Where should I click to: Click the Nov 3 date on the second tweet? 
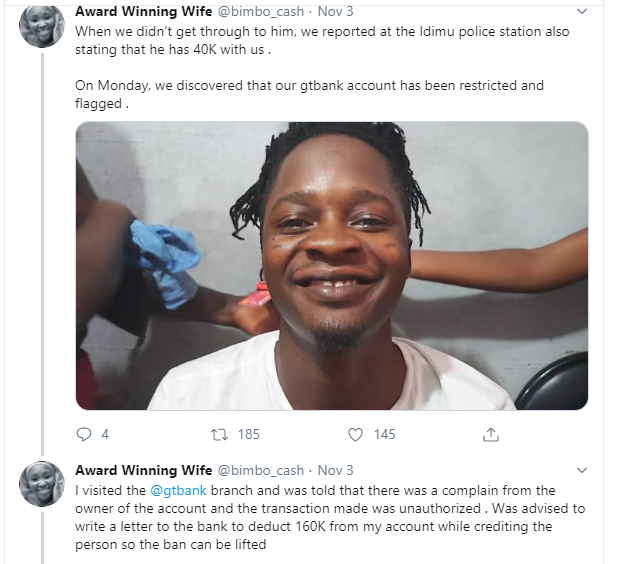pos(335,469)
